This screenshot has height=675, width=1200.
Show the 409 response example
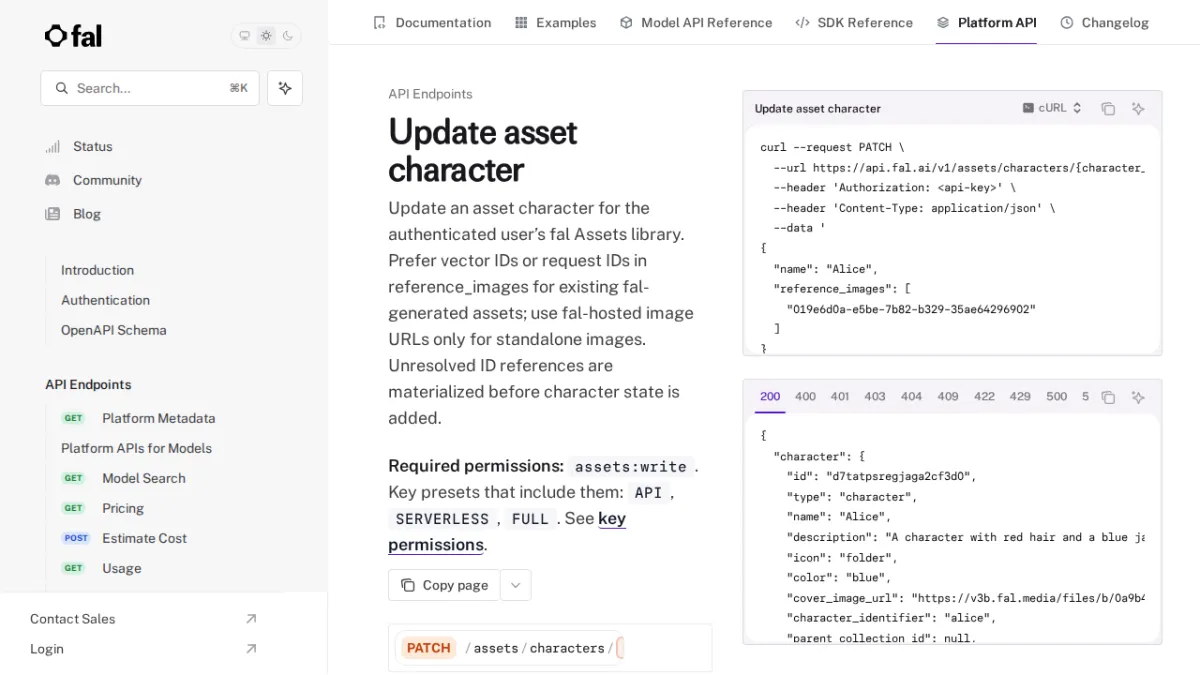pos(948,397)
